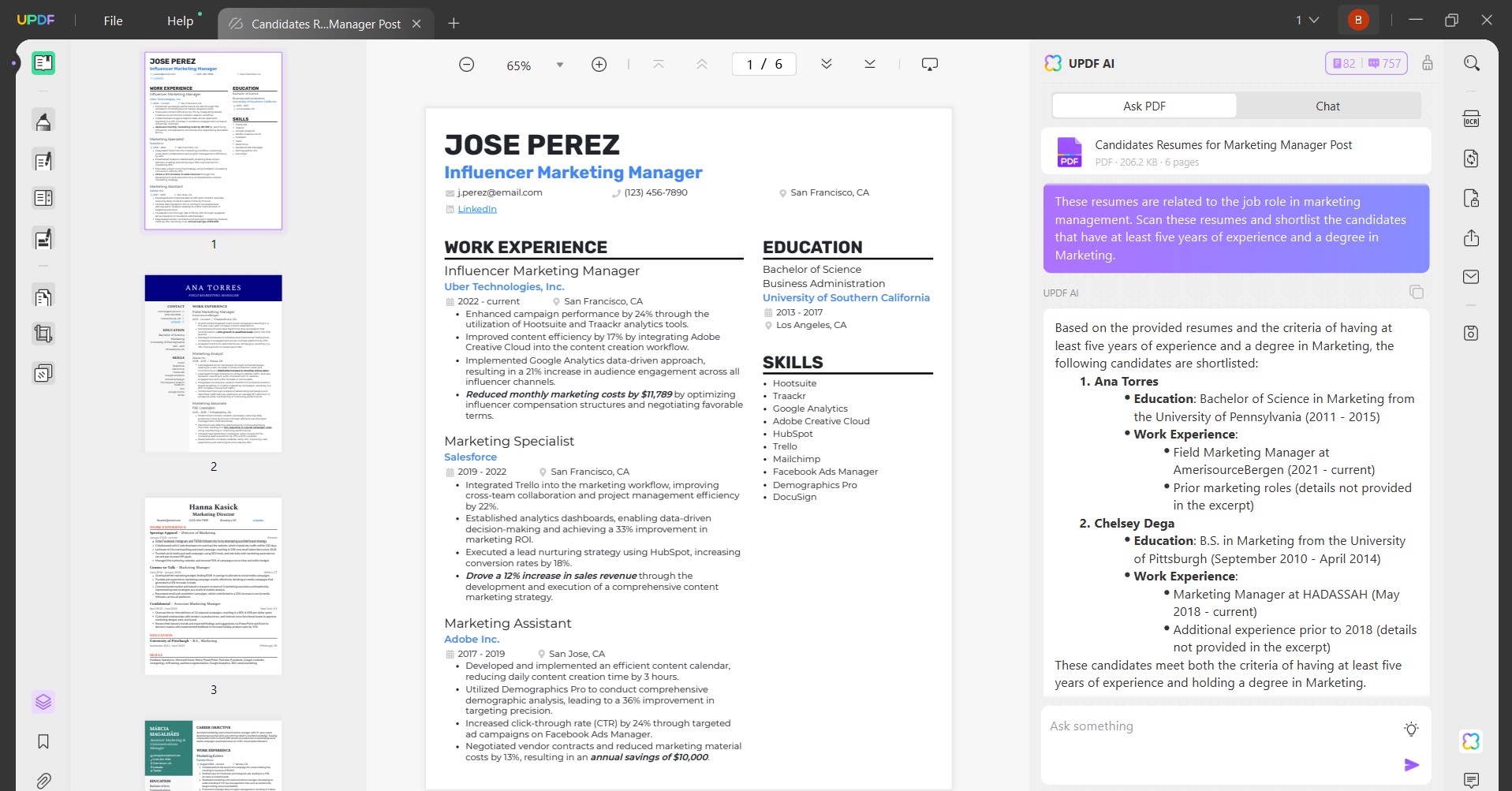Screen dimensions: 1512x791
Task: Toggle the Reader mode icon in sidebar
Action: click(x=43, y=63)
